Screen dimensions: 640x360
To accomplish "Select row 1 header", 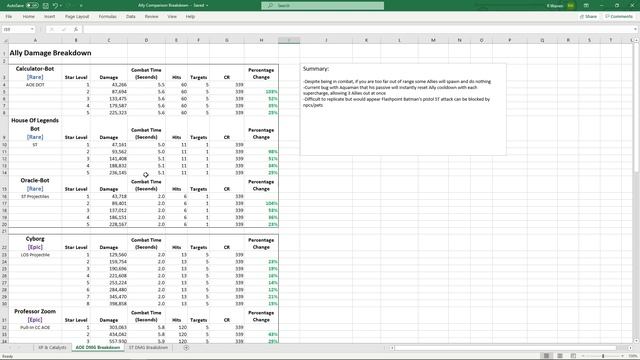I will 4,53.
